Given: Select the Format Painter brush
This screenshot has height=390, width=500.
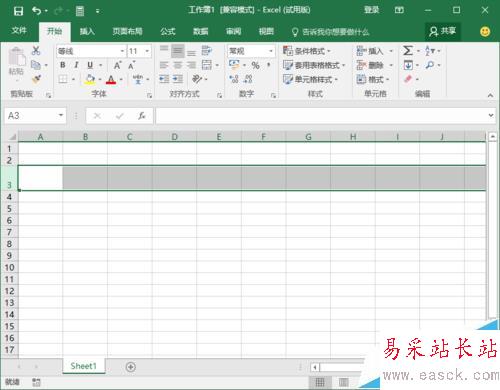Looking at the screenshot, I should coord(36,79).
